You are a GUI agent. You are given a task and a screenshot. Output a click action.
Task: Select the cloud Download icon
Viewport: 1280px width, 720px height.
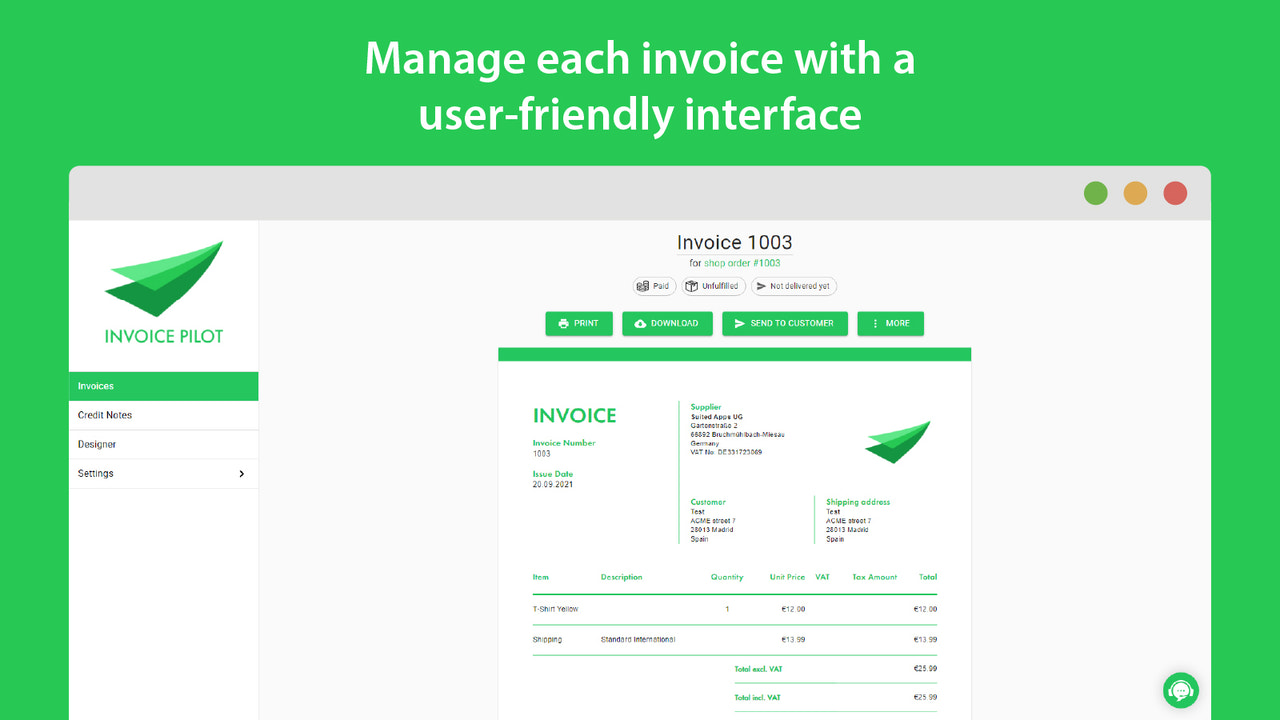(640, 323)
